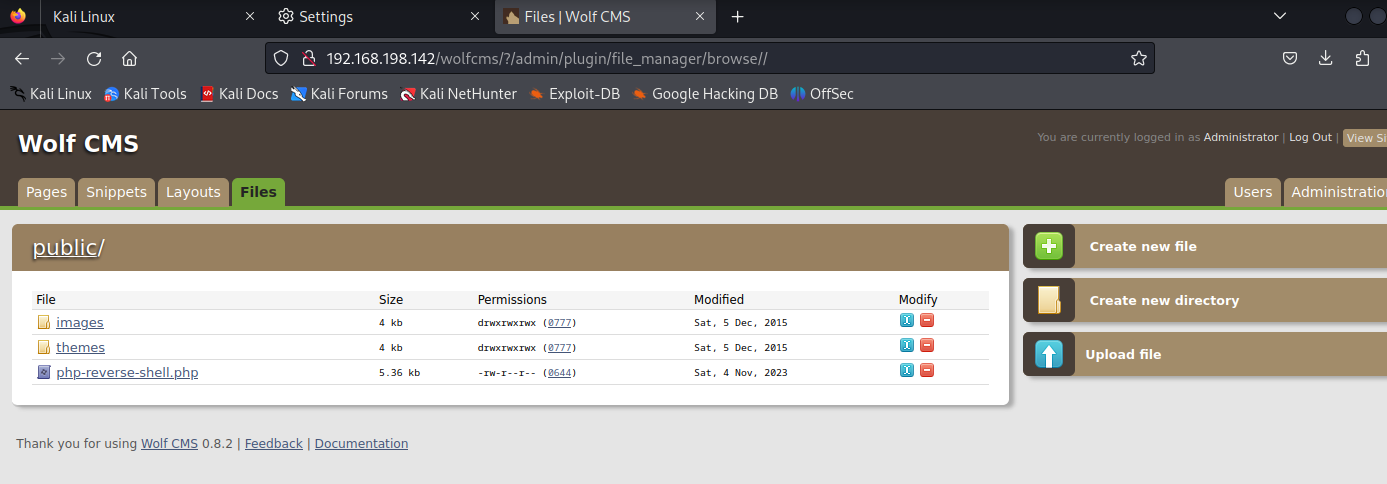Click the rename icon for php-reverse-shell.php
This screenshot has width=1387, height=484.
click(x=907, y=371)
